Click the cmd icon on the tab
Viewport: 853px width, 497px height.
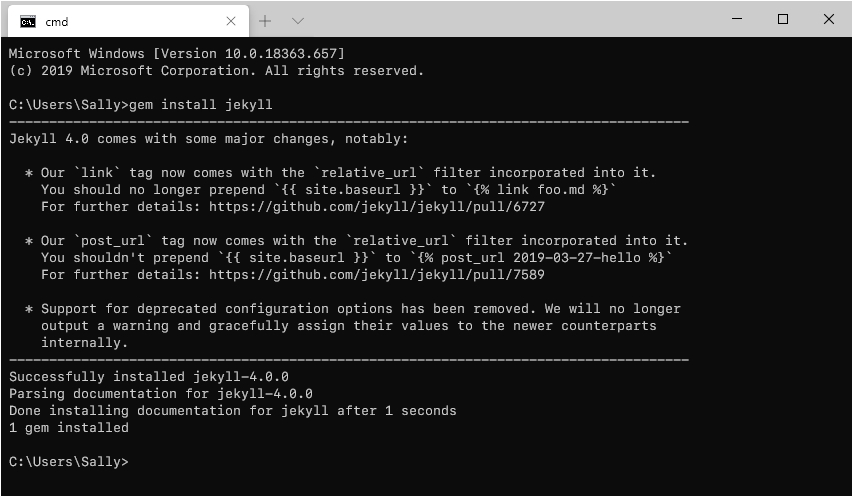click(28, 20)
